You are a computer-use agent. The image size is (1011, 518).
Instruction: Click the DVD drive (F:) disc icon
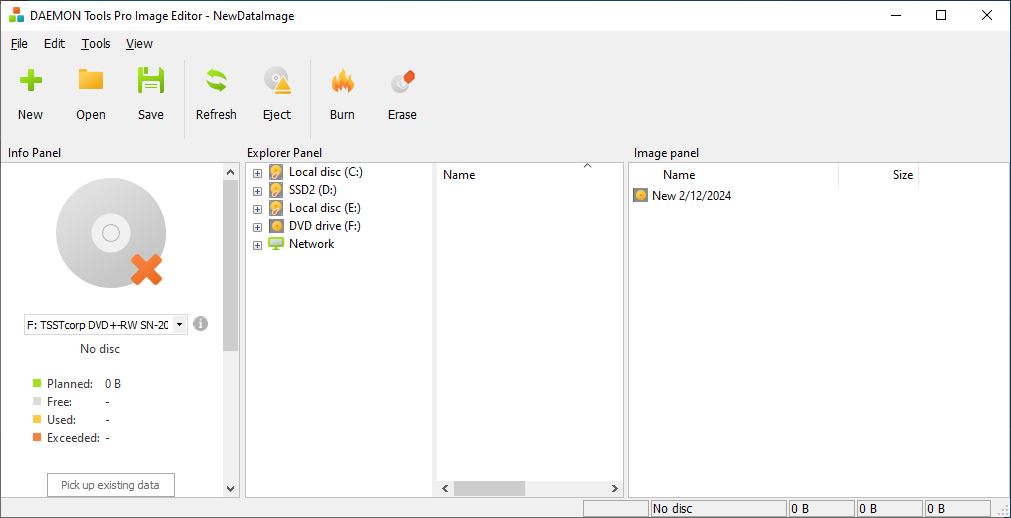coord(276,226)
